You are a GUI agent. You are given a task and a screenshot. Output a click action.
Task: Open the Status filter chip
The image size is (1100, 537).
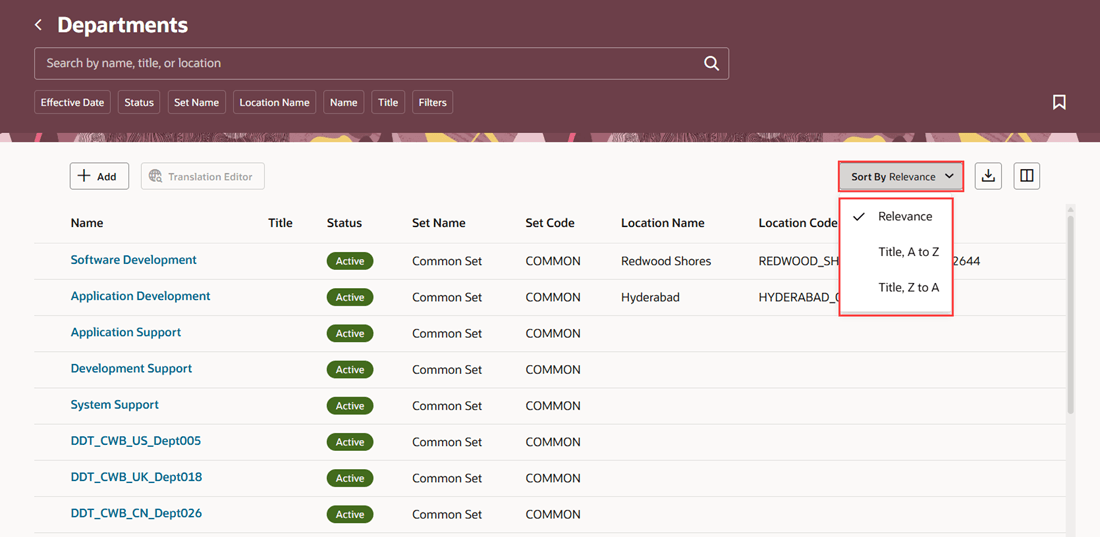139,102
